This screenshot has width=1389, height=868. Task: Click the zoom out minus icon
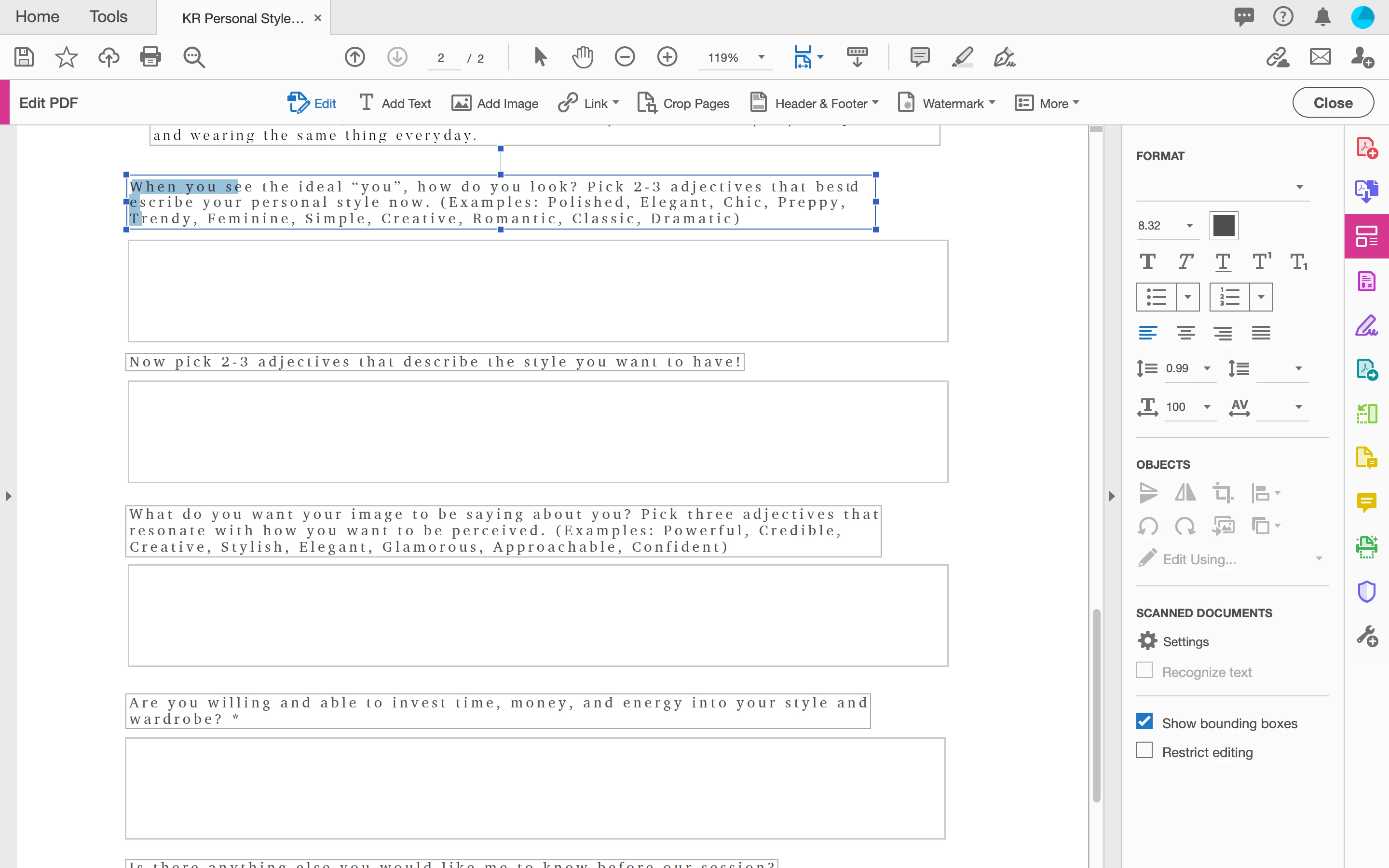[x=625, y=57]
